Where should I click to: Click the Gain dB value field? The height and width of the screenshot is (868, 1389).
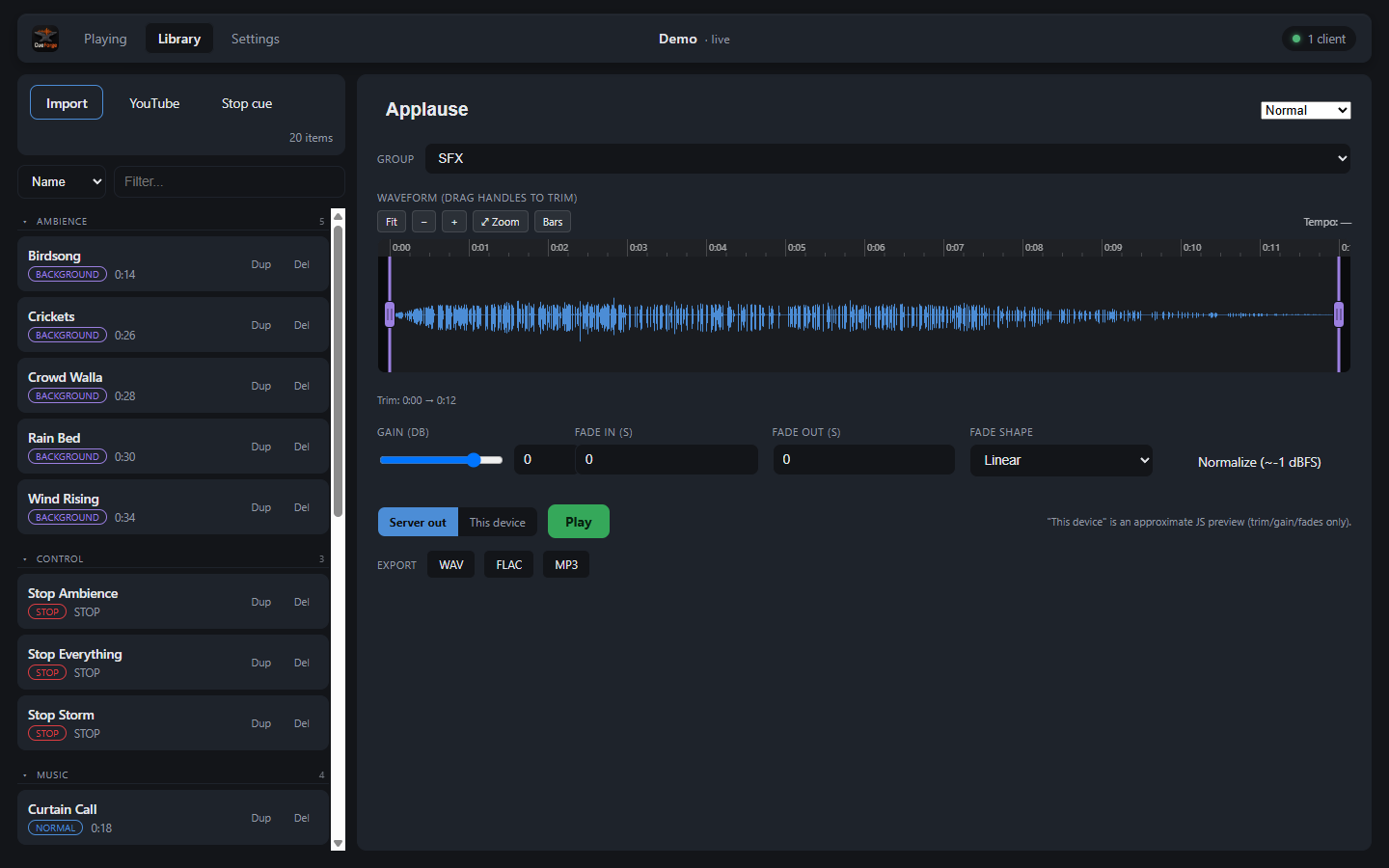(x=544, y=459)
